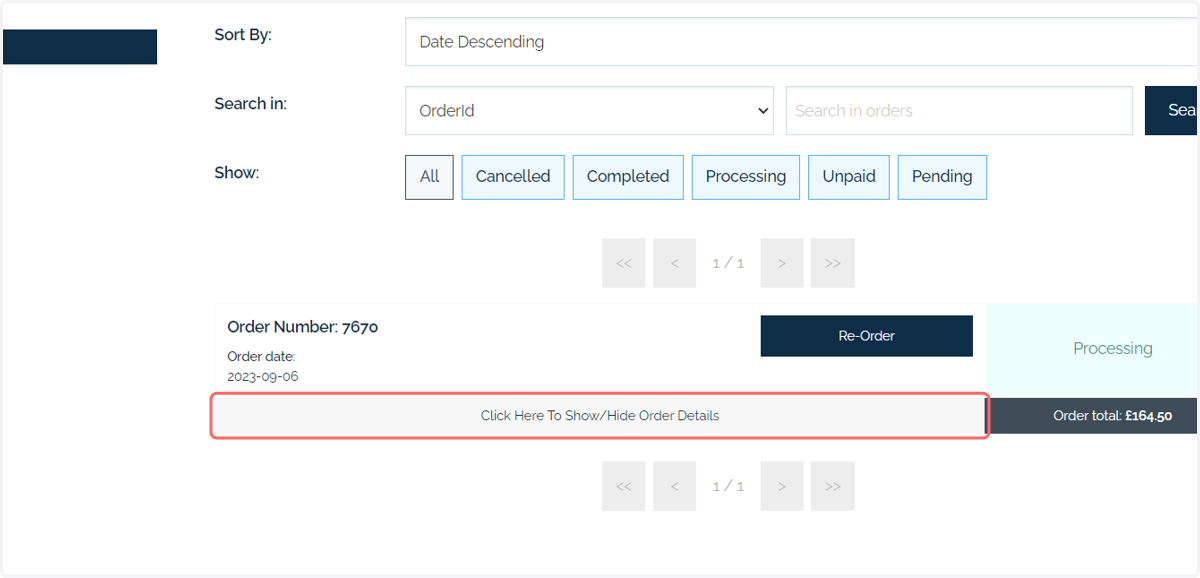Click Here To Show/Hide Order Details
The image size is (1200, 578).
[x=600, y=416]
